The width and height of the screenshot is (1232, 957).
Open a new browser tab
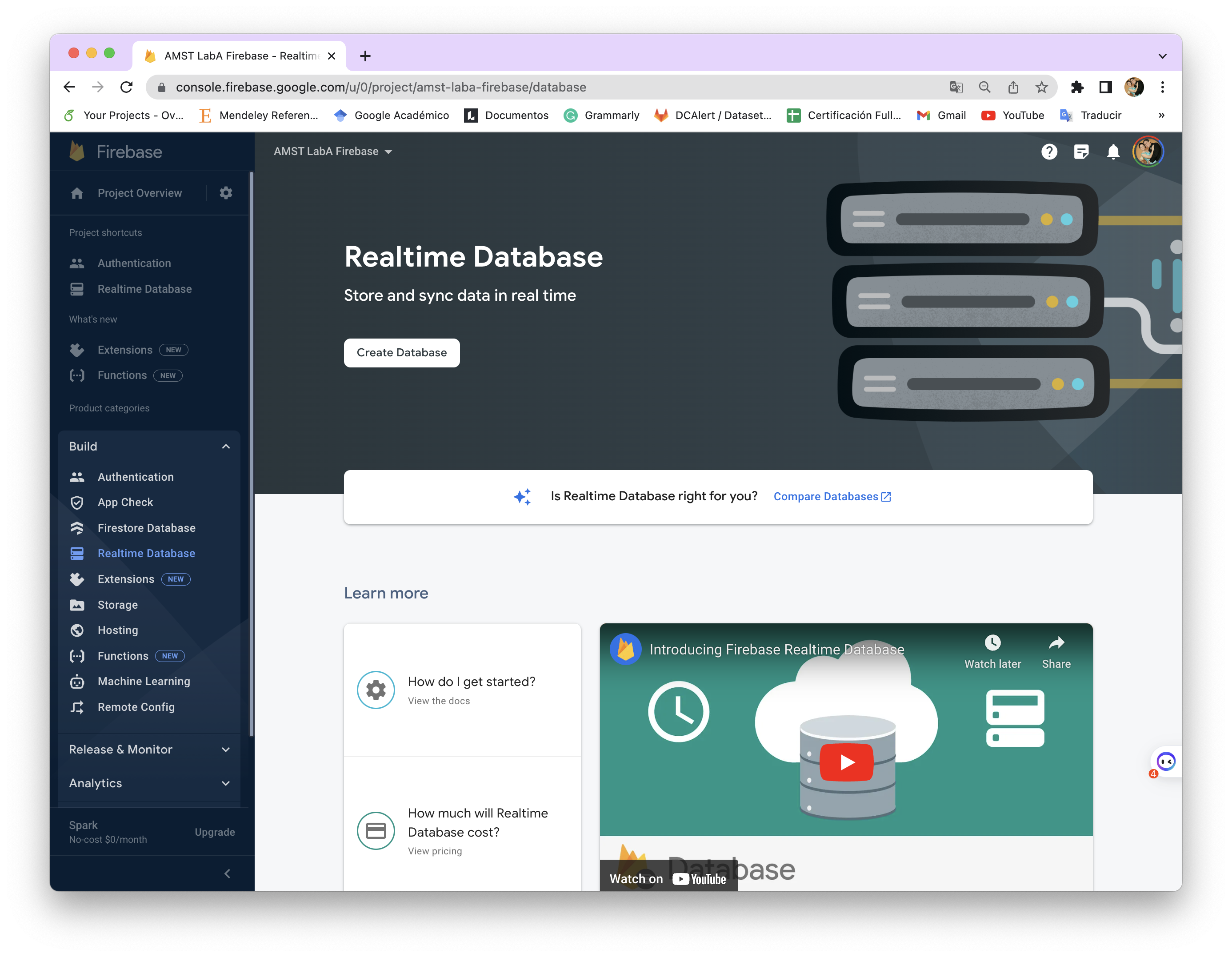pos(365,56)
